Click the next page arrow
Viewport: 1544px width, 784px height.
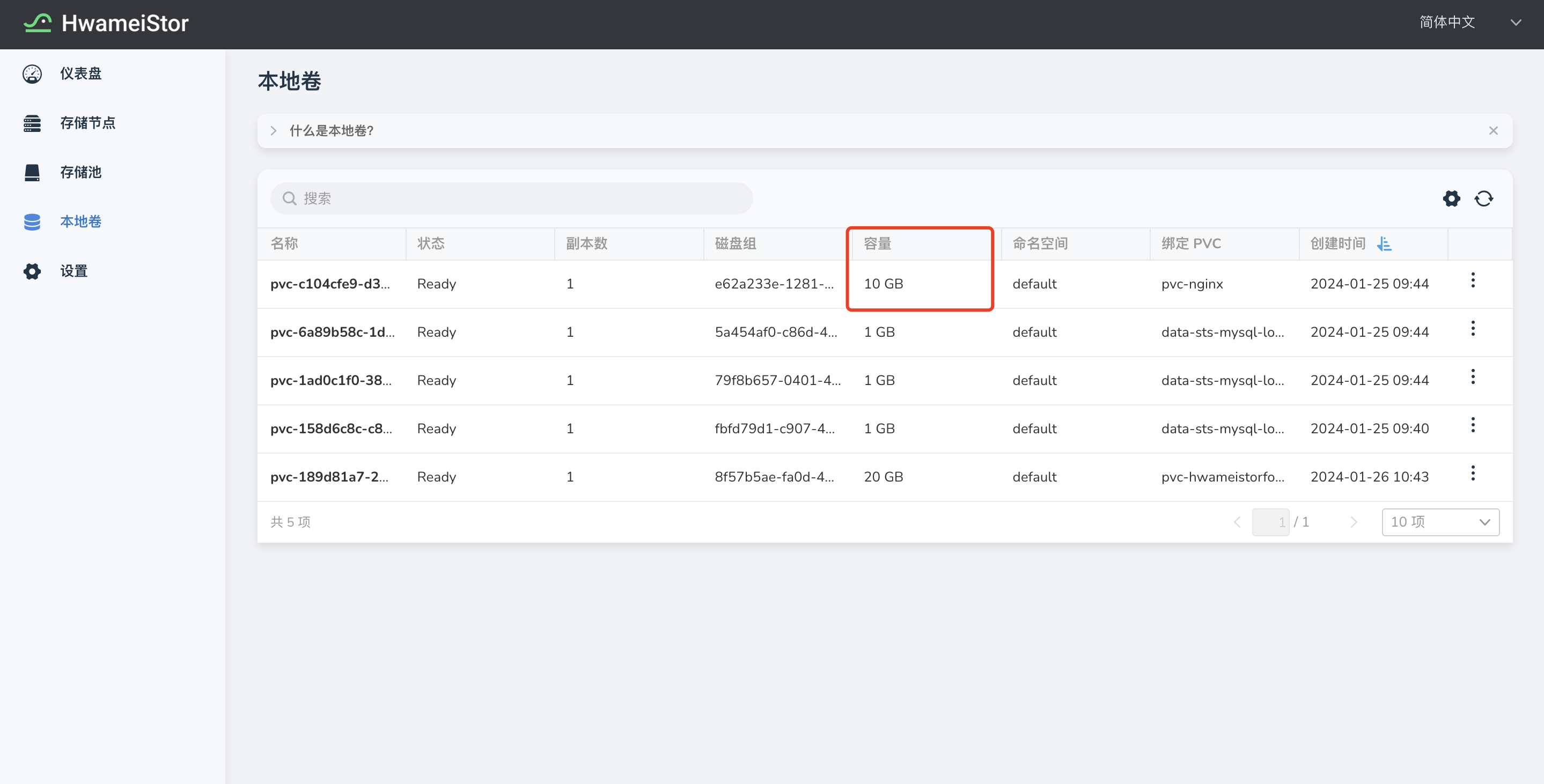coord(1354,522)
